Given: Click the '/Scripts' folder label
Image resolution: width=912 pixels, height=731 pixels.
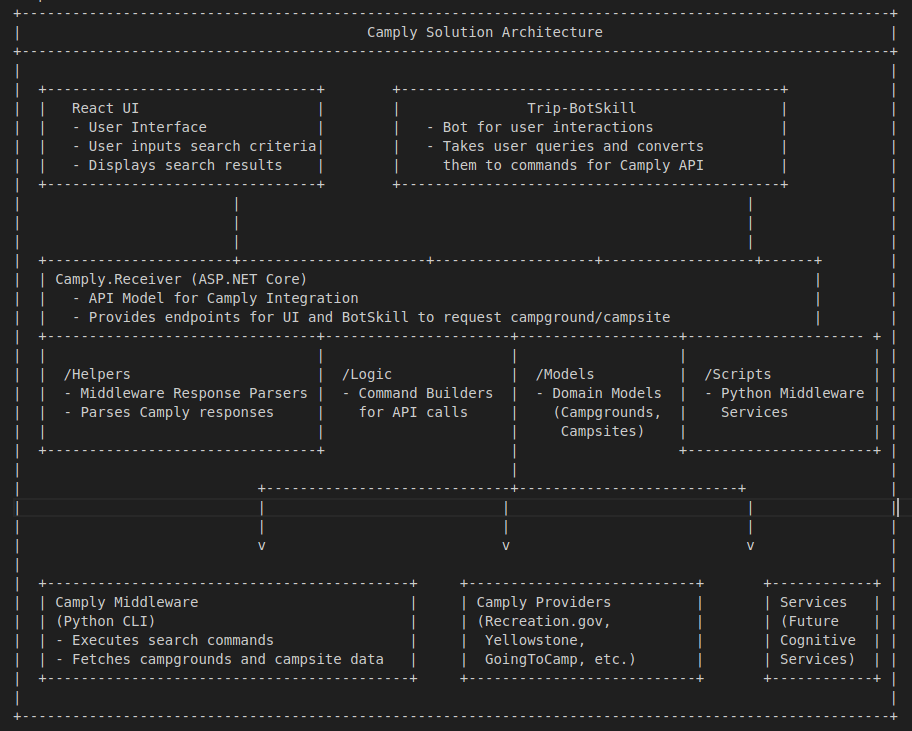Looking at the screenshot, I should 738,375.
